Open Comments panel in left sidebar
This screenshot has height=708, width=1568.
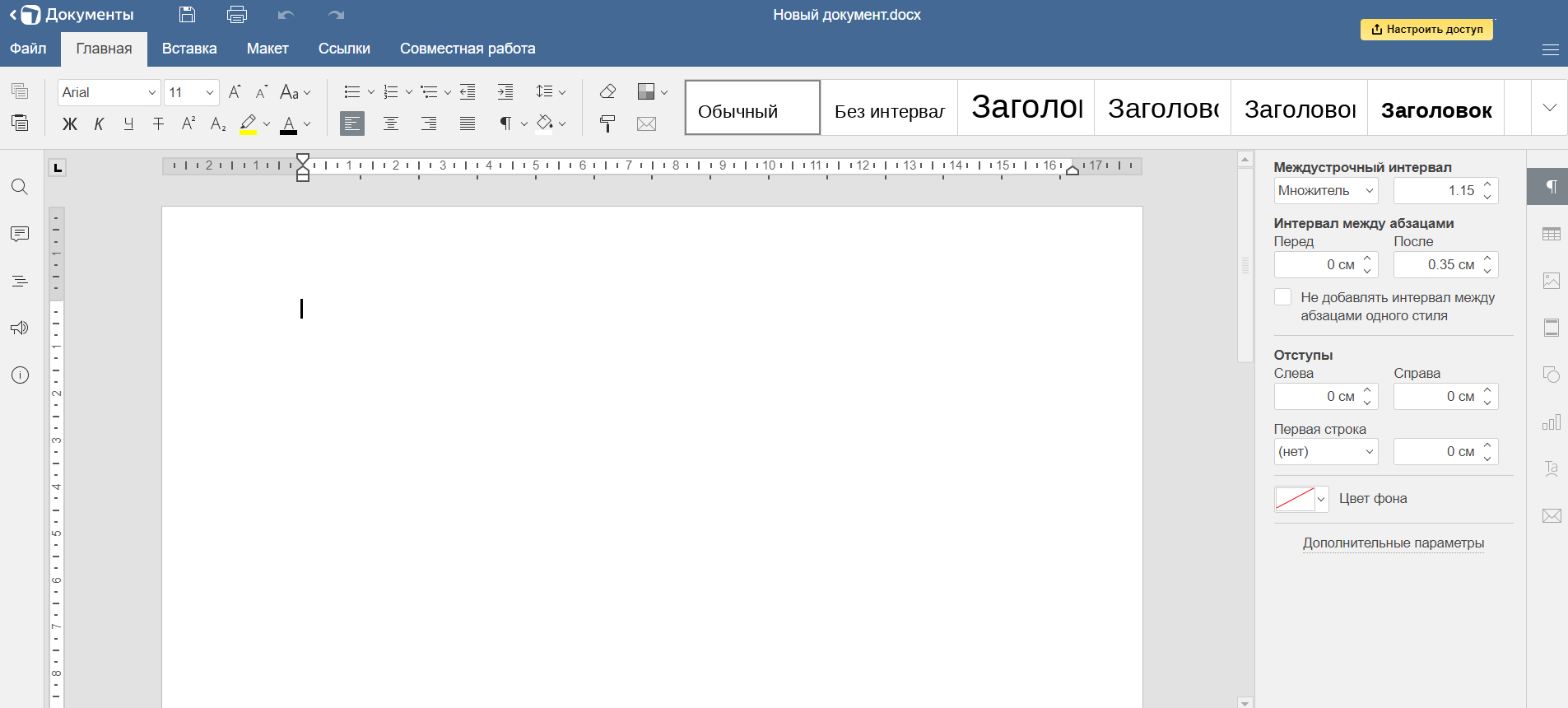coord(20,234)
